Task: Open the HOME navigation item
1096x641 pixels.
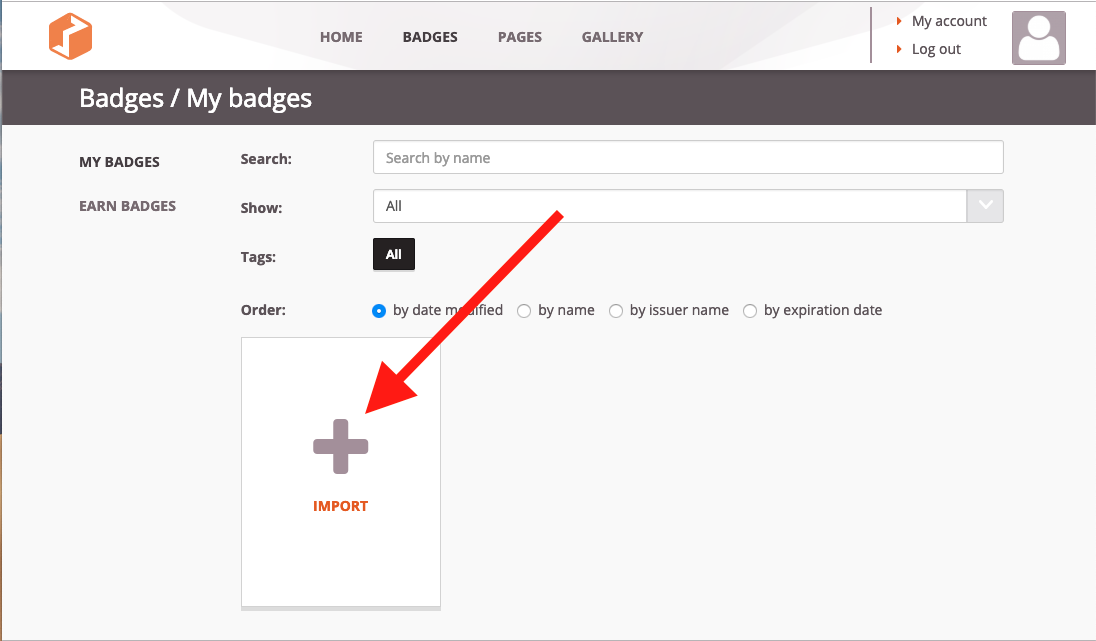Action: click(341, 37)
